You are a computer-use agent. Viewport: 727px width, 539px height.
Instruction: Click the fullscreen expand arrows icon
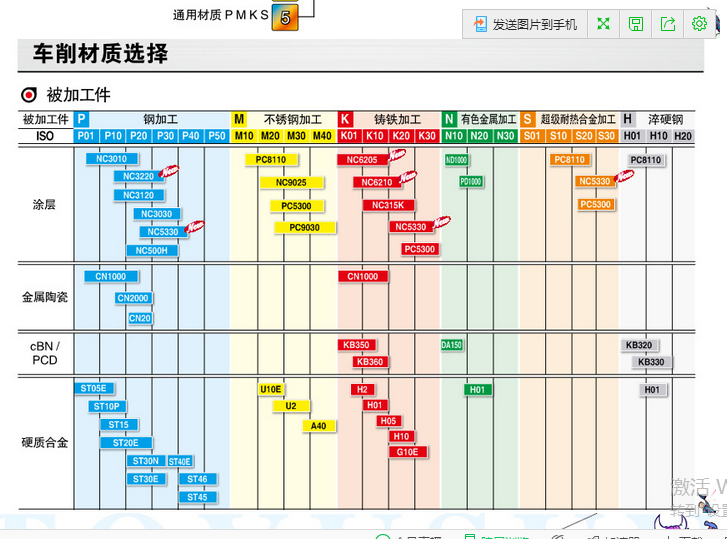pyautogui.click(x=603, y=24)
